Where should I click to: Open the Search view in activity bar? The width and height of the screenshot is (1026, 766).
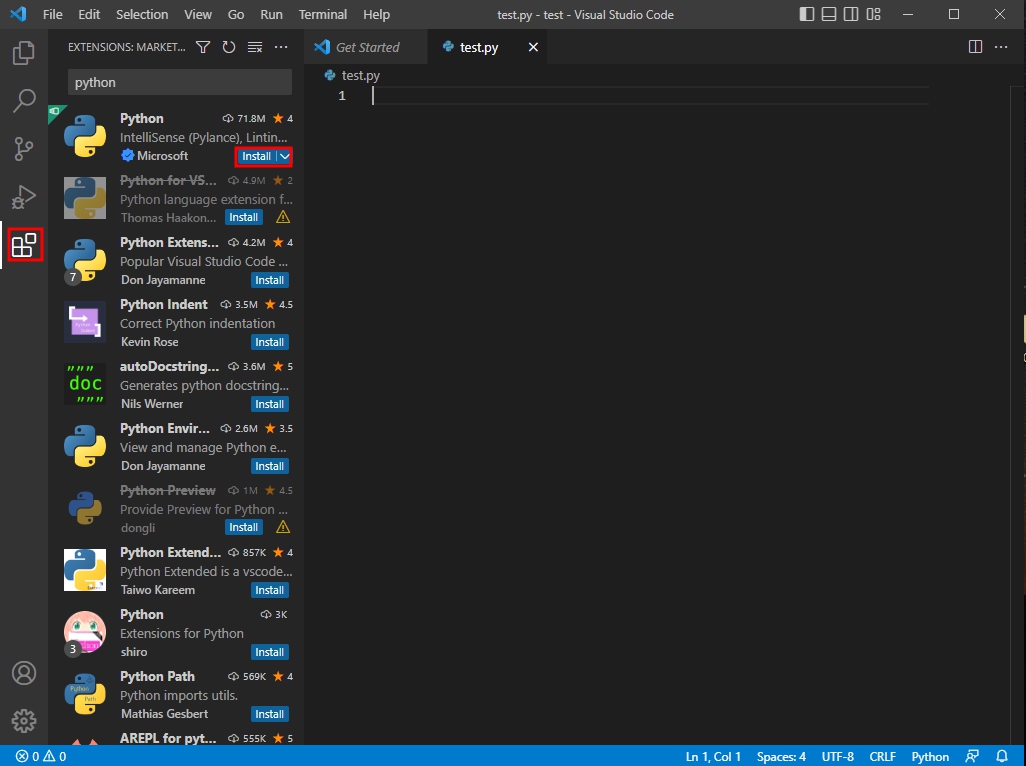[x=24, y=101]
